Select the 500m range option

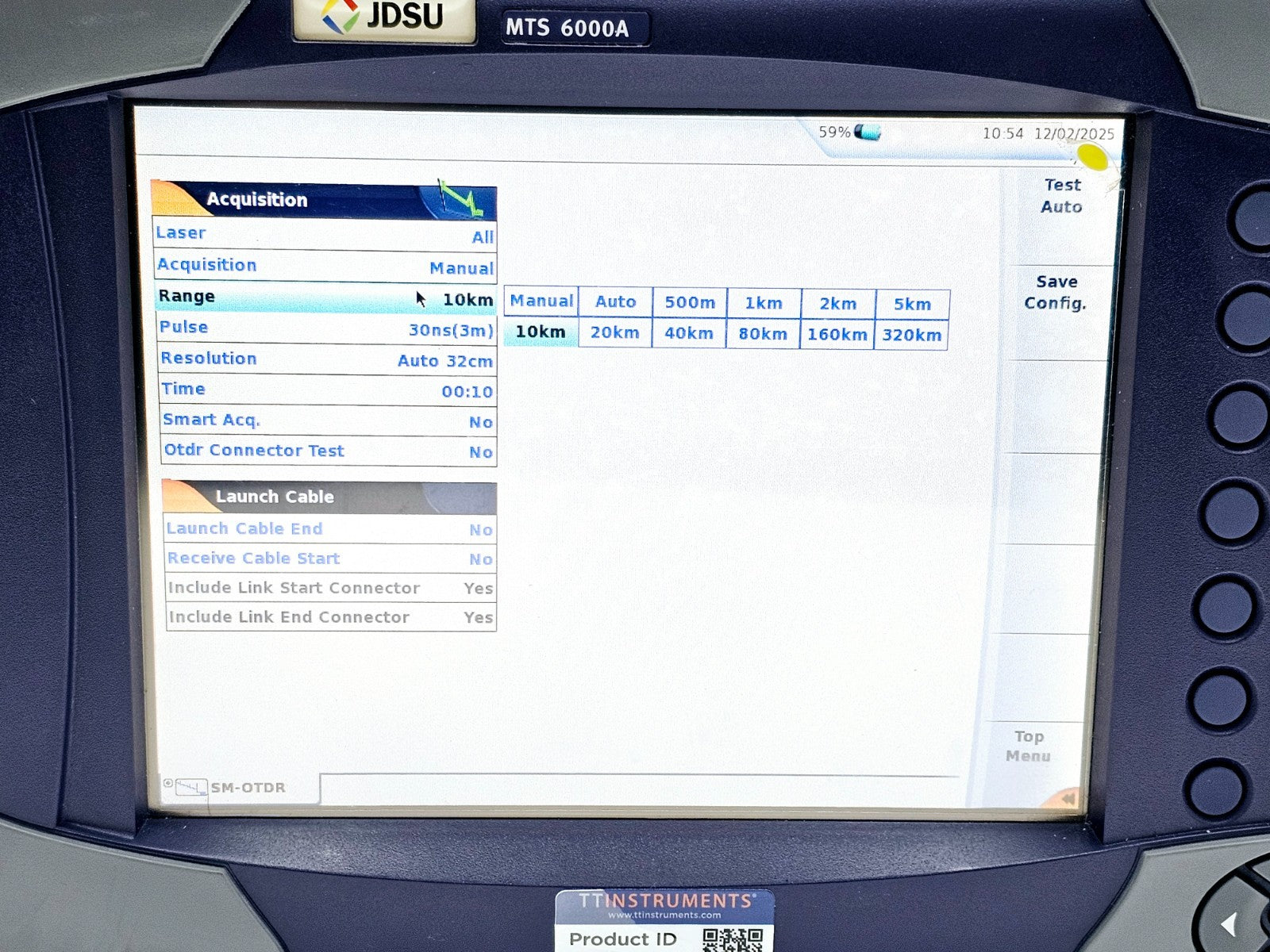click(689, 302)
